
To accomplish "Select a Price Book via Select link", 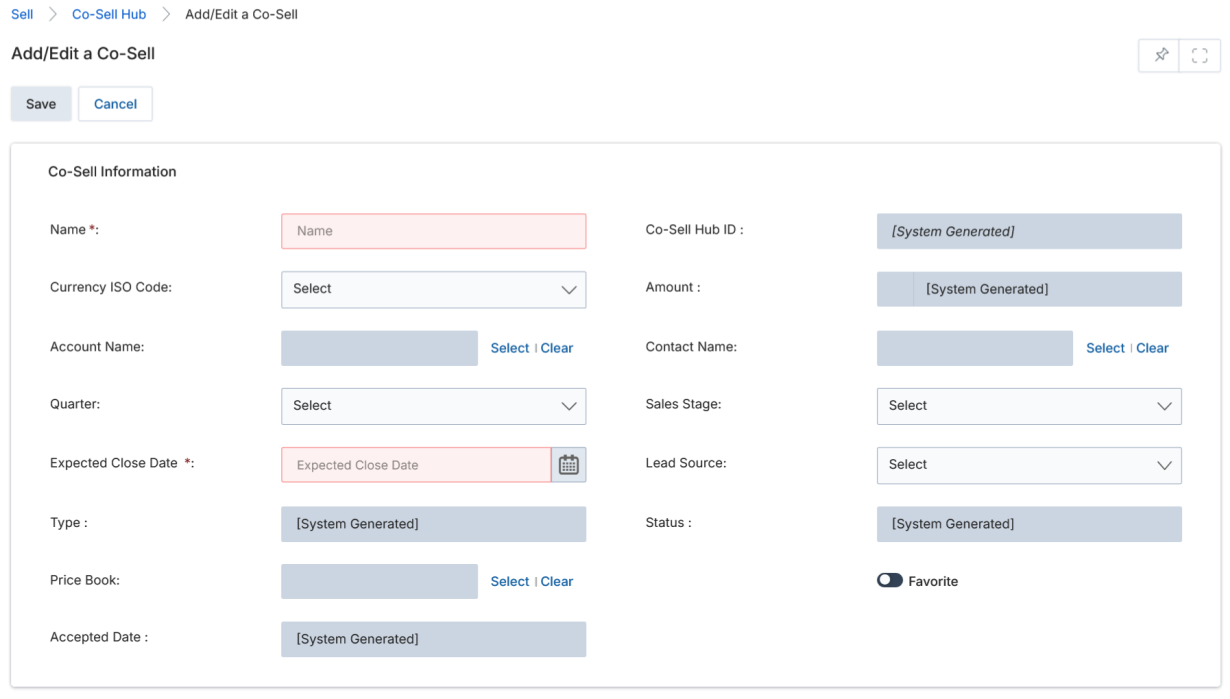I will (509, 581).
